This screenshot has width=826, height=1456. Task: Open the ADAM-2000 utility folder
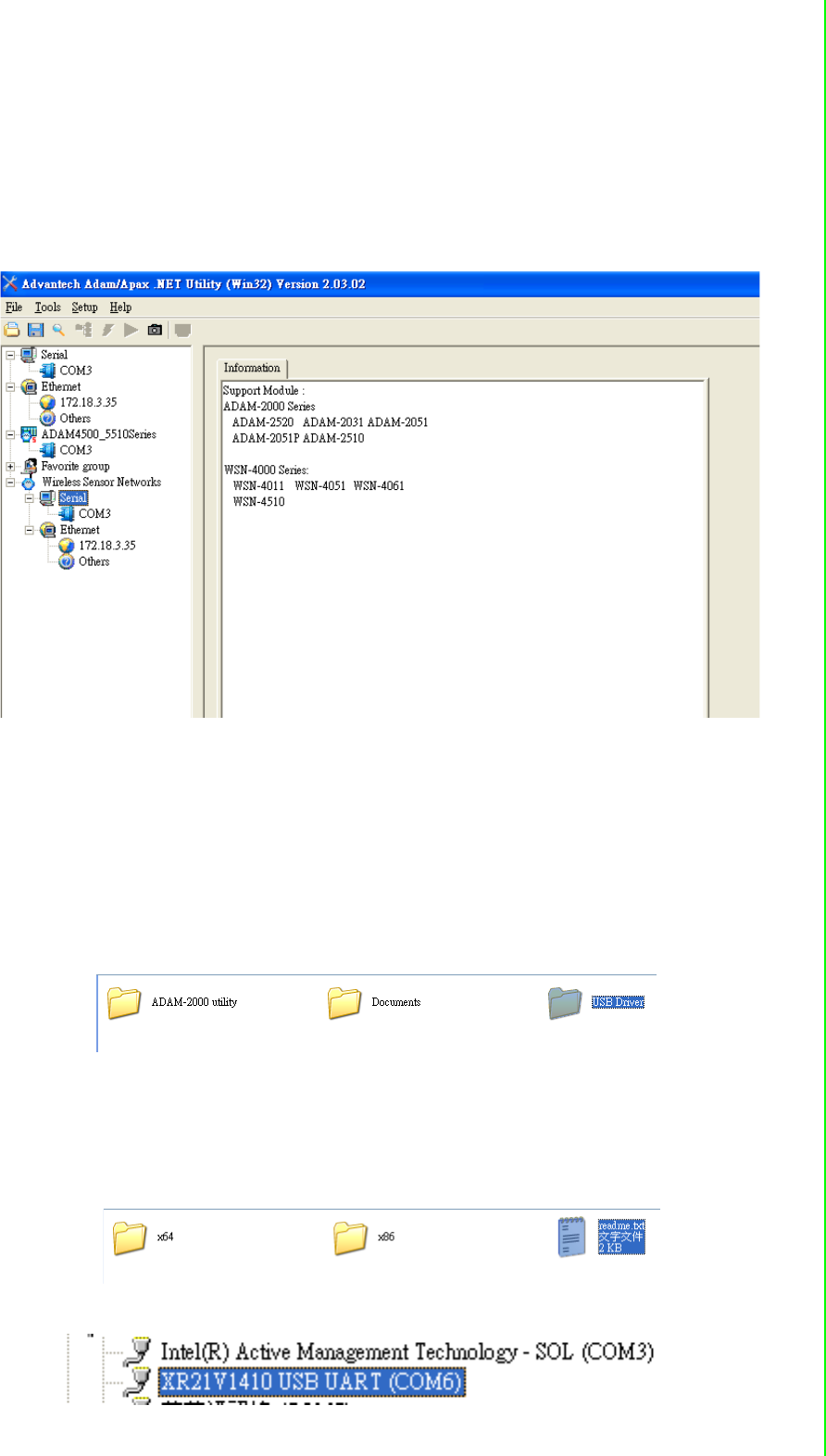(x=172, y=1002)
